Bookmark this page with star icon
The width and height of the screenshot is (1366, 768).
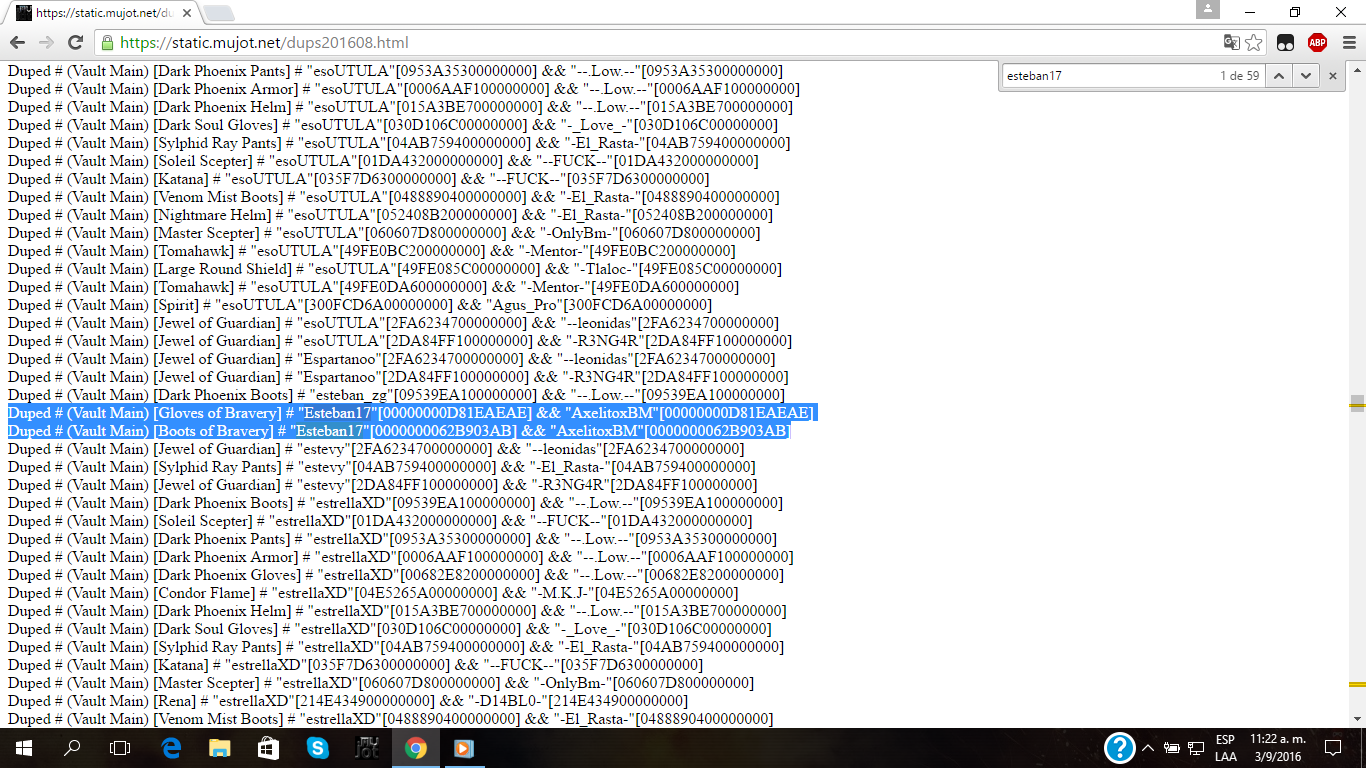click(x=1254, y=42)
